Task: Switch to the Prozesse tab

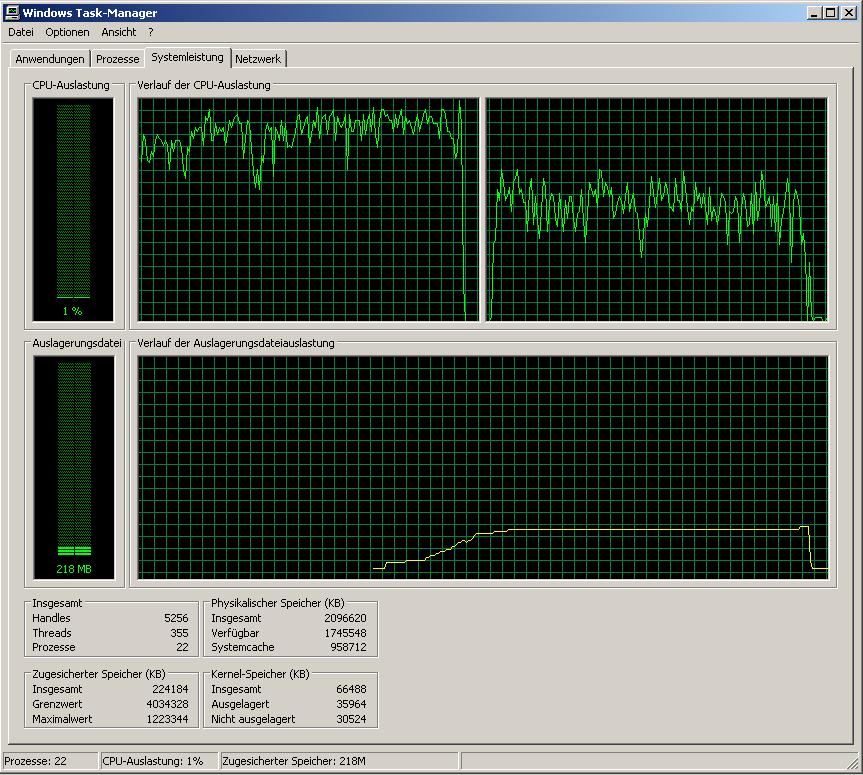Action: (117, 59)
